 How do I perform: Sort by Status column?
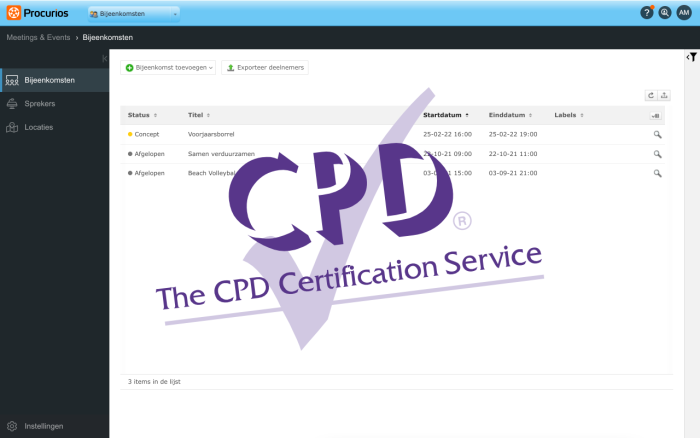point(142,115)
